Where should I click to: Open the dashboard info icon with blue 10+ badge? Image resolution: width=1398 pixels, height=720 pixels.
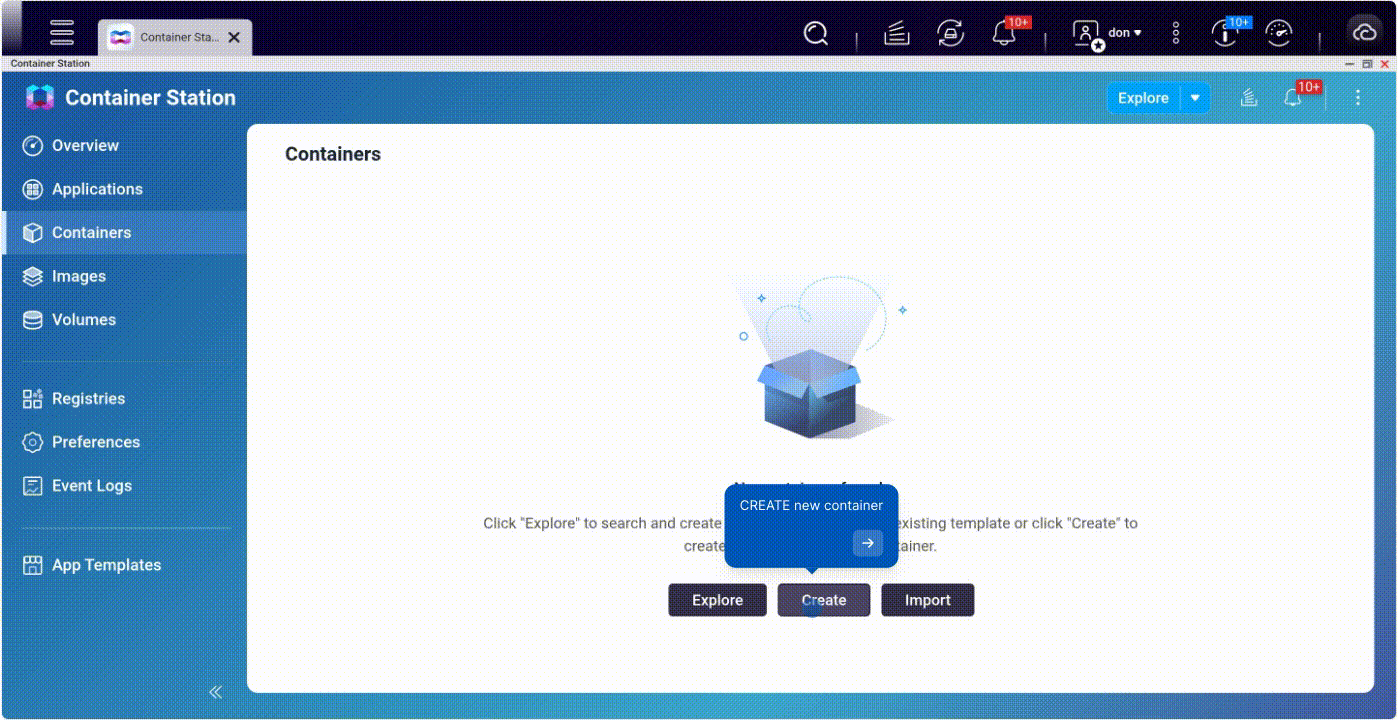[1224, 33]
